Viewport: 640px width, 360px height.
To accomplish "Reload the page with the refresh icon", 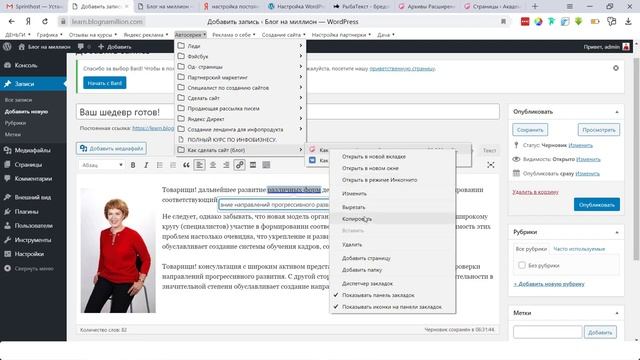I will [x=45, y=21].
